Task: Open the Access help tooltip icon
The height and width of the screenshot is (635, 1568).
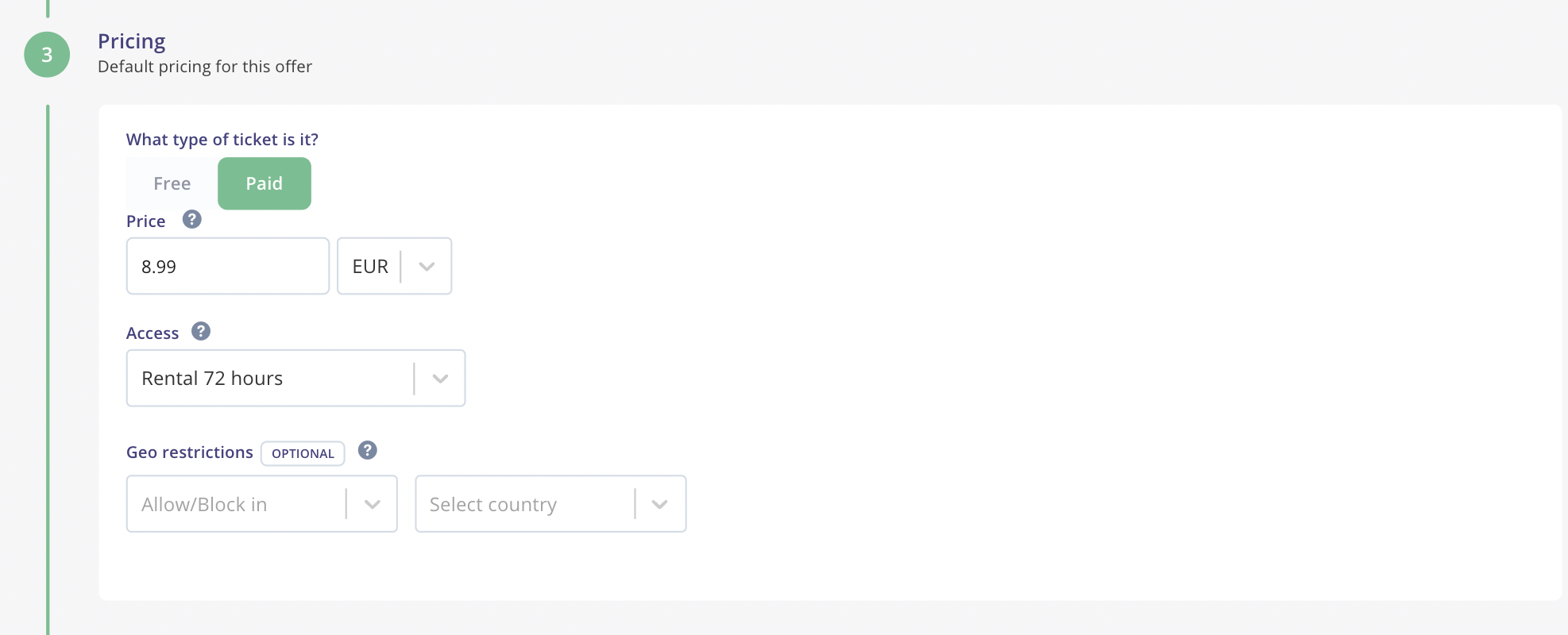Action: tap(201, 331)
